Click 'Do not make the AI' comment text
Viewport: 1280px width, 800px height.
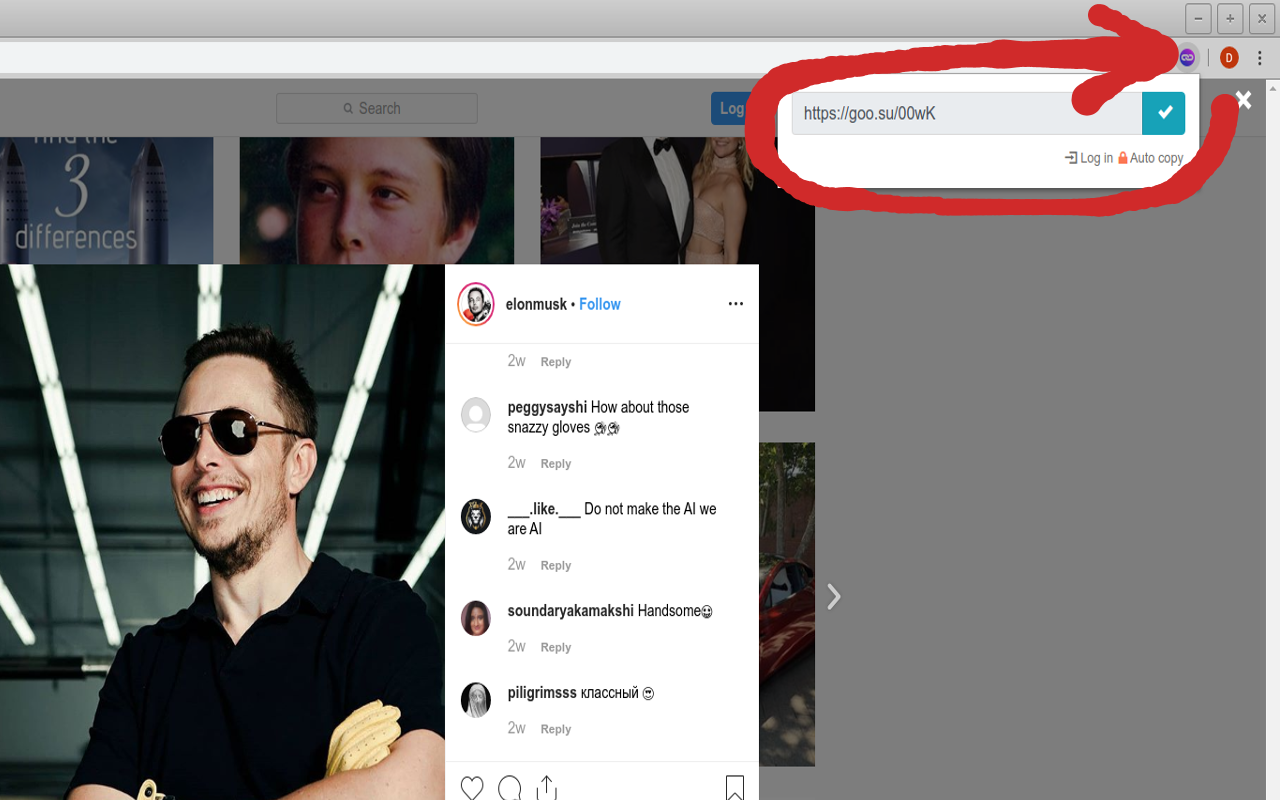point(612,519)
